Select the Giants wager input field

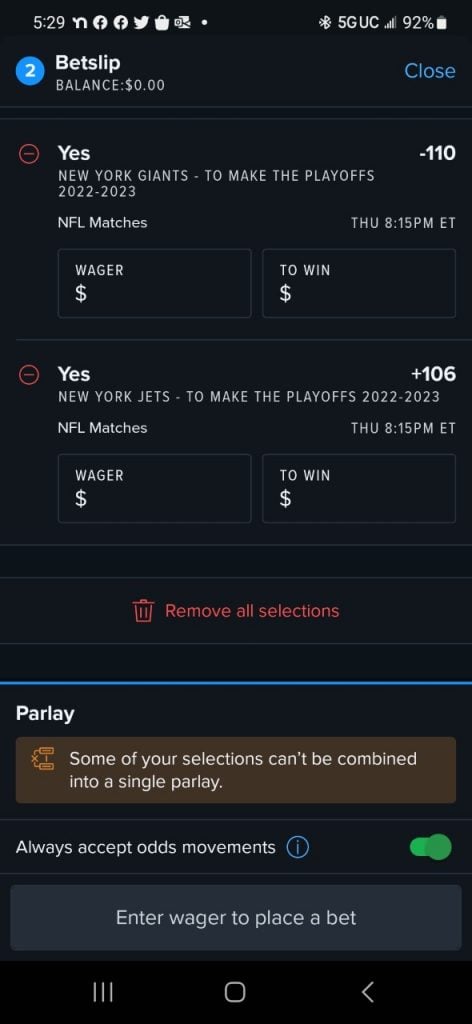coord(155,283)
